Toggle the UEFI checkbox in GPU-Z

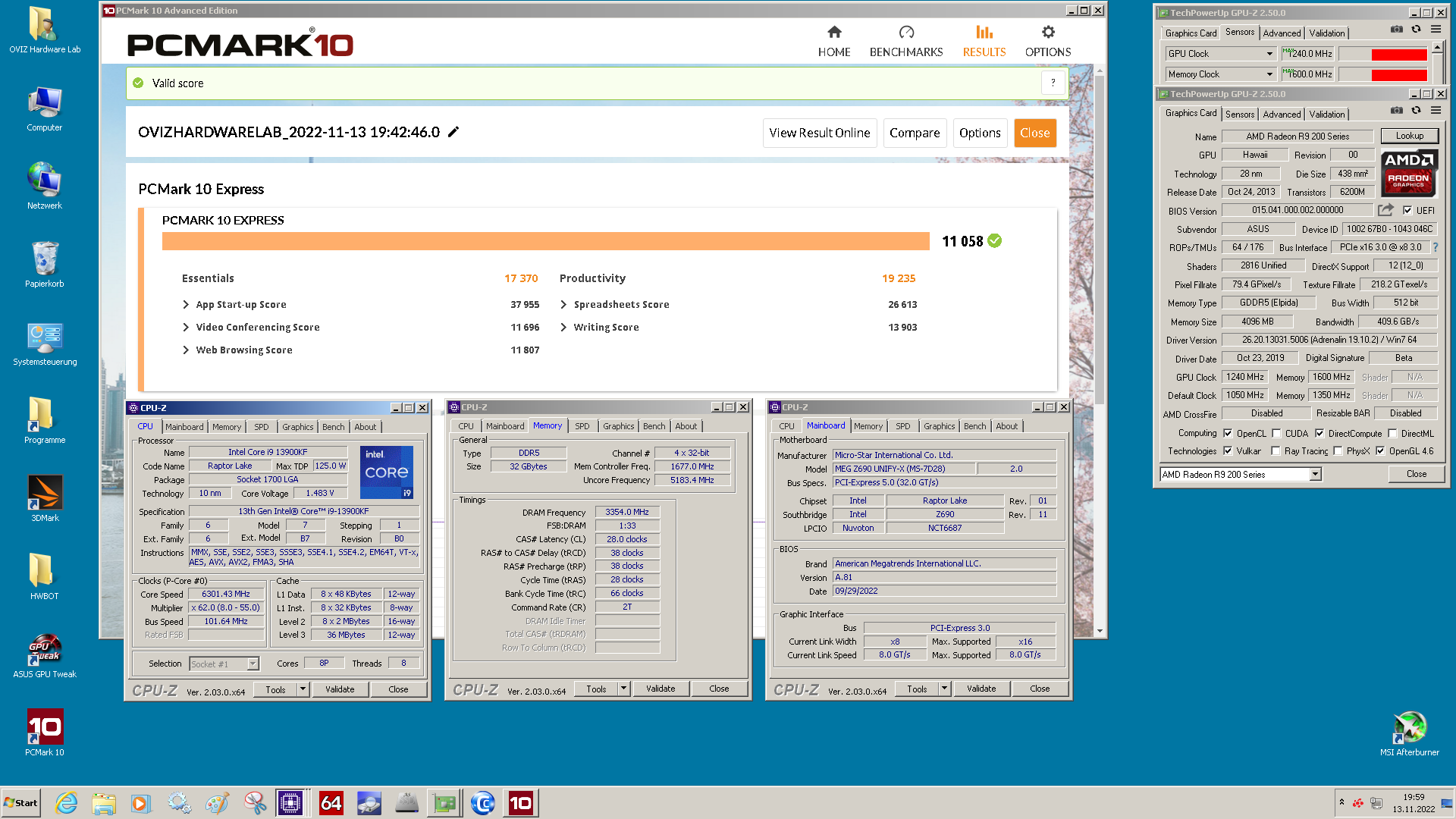point(1407,211)
